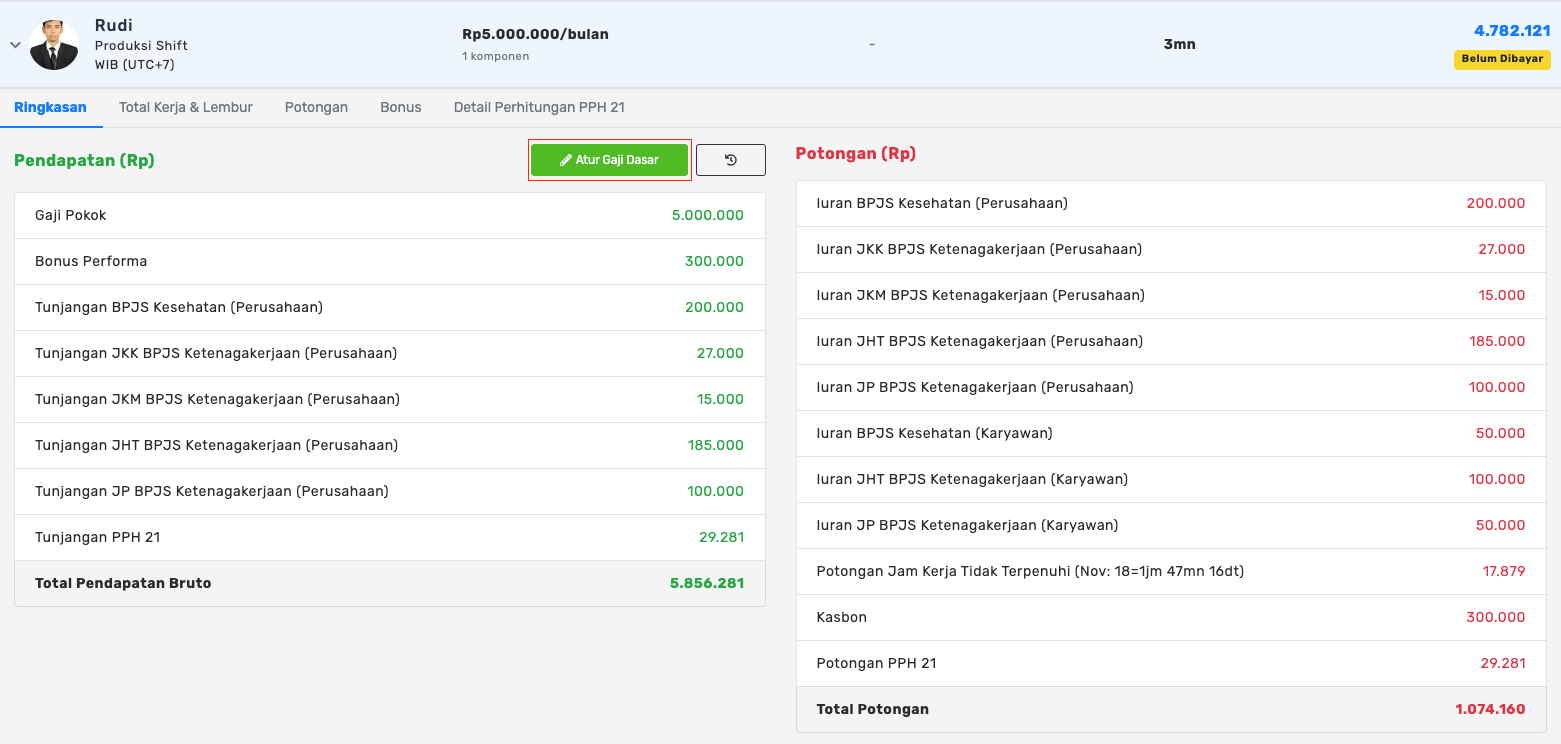This screenshot has width=1561, height=744.
Task: Select the Total Potongan summary row
Action: 1170,709
